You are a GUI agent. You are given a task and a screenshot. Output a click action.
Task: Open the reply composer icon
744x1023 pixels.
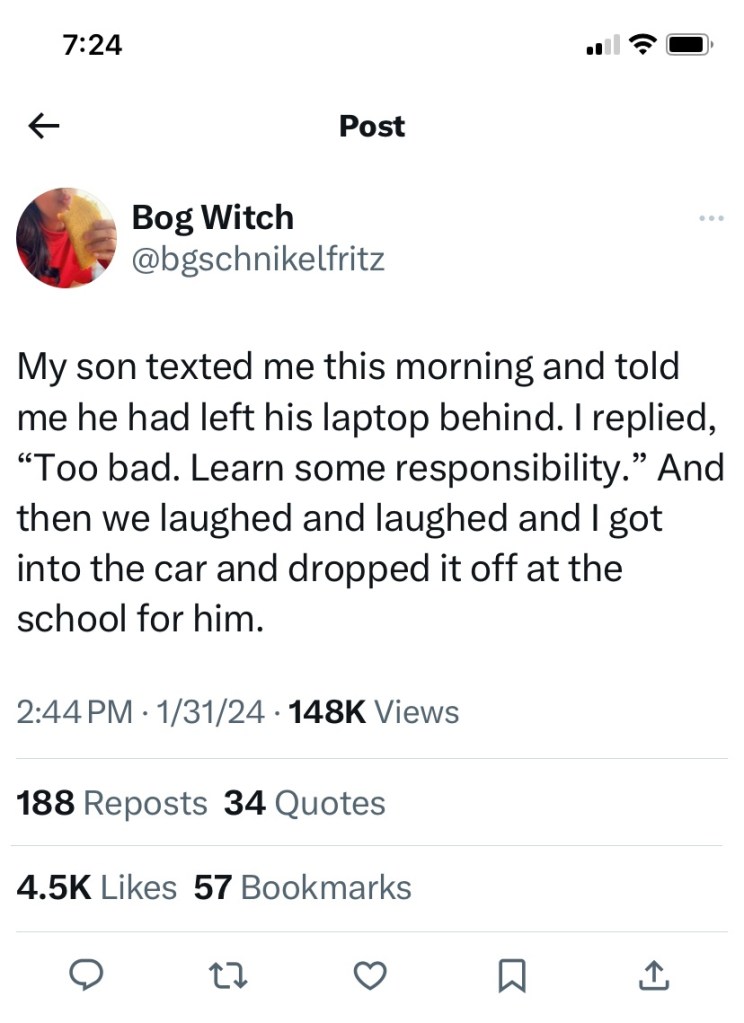(x=88, y=974)
